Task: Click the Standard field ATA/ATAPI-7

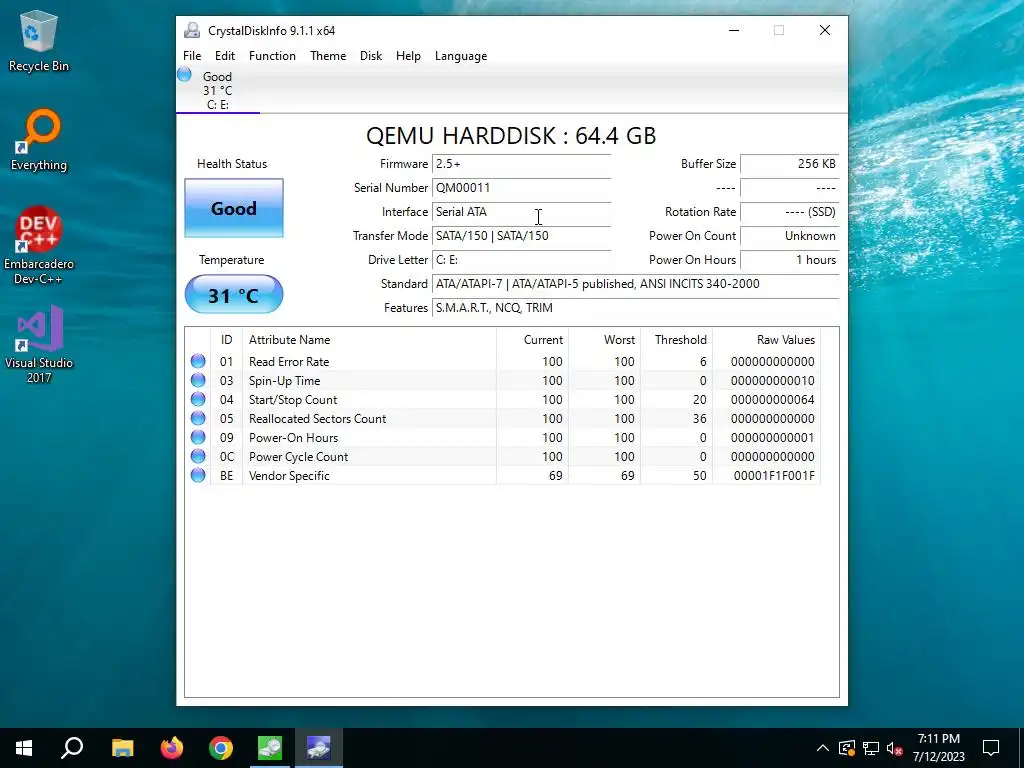Action: tap(635, 284)
